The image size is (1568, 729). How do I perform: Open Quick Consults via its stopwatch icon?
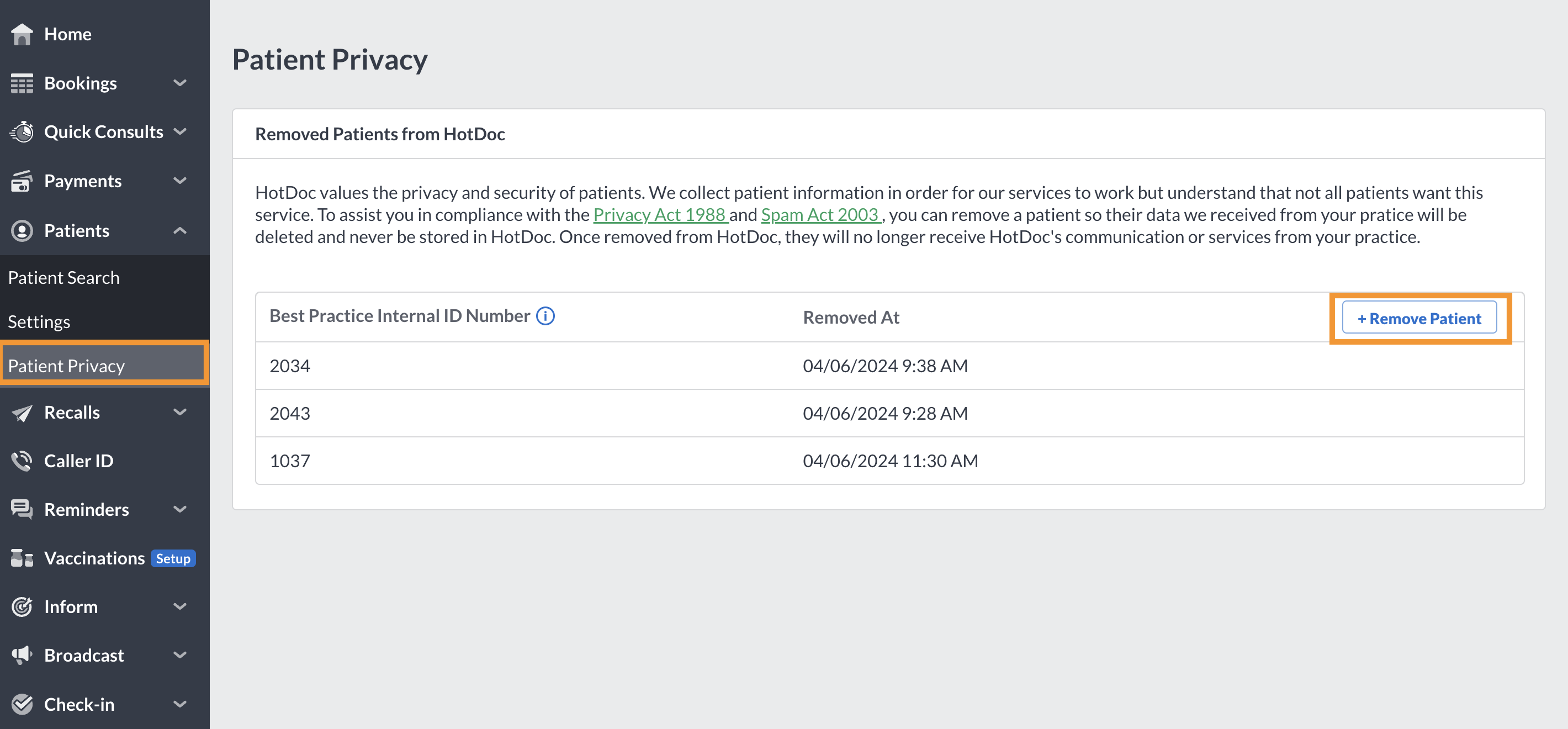tap(22, 131)
